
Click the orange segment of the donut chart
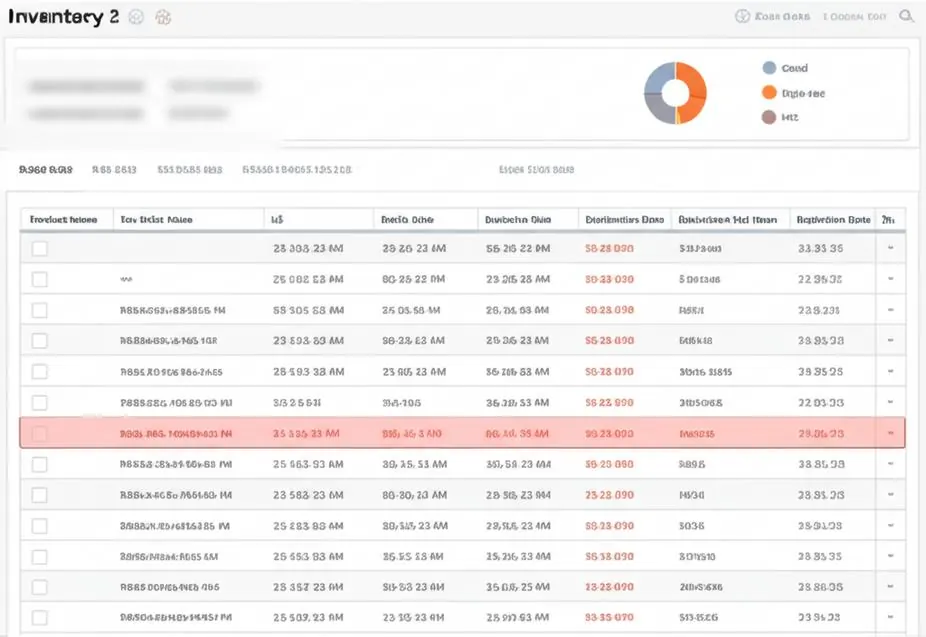point(694,92)
